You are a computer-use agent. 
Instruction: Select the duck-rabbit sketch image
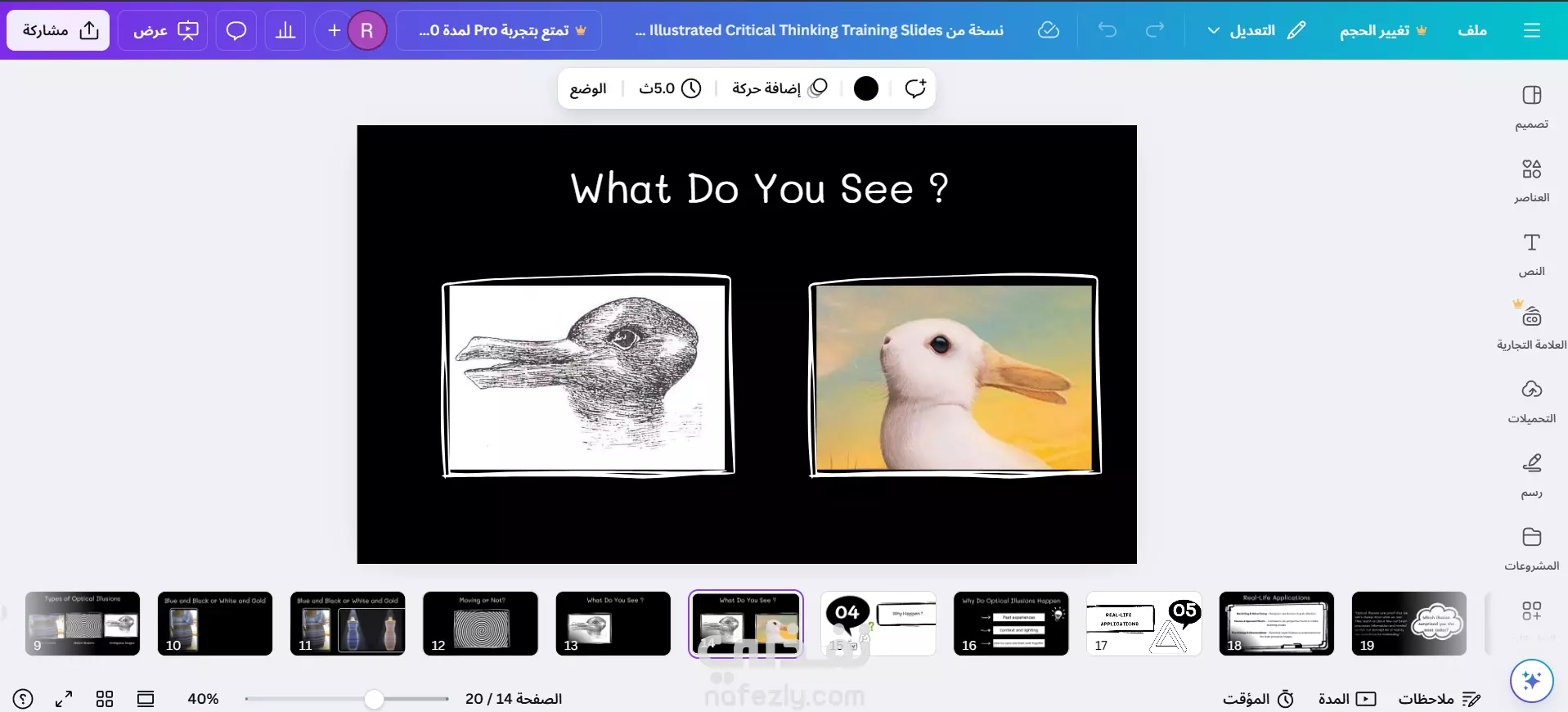coord(588,377)
